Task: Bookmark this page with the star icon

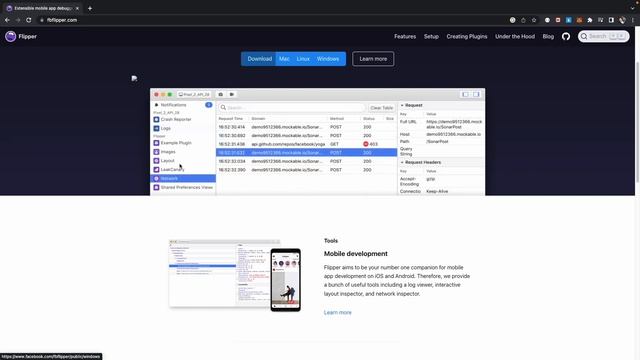Action: click(534, 20)
